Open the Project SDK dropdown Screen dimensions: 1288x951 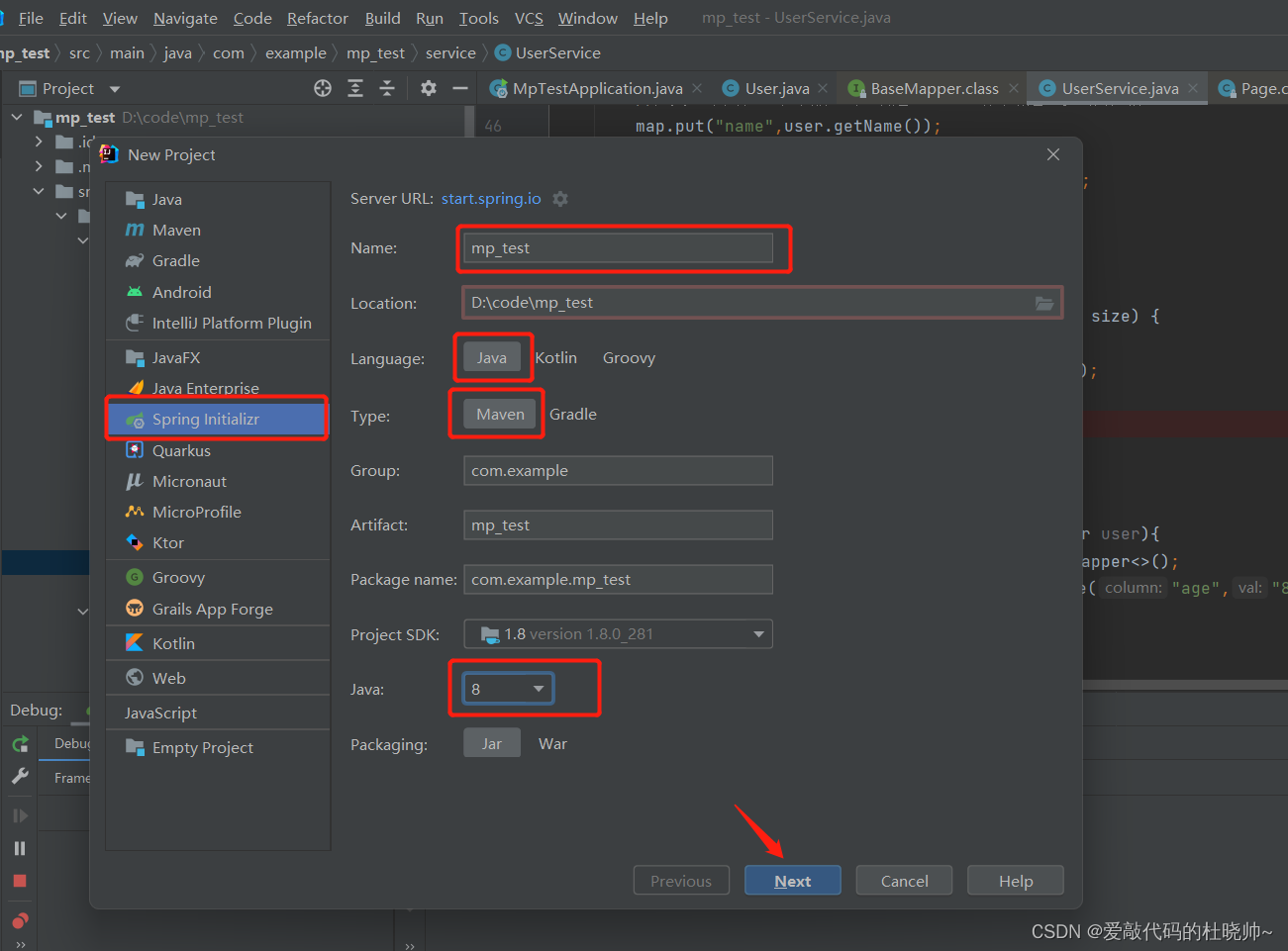click(618, 633)
